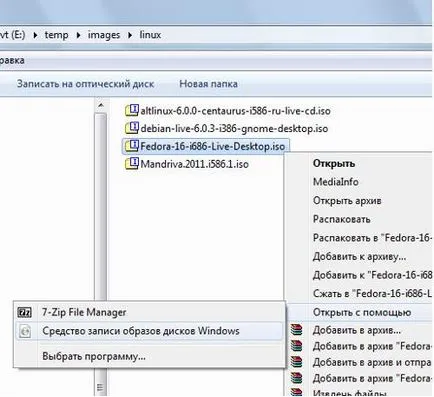Navigate to 'temp' in the address bar

tap(56, 35)
